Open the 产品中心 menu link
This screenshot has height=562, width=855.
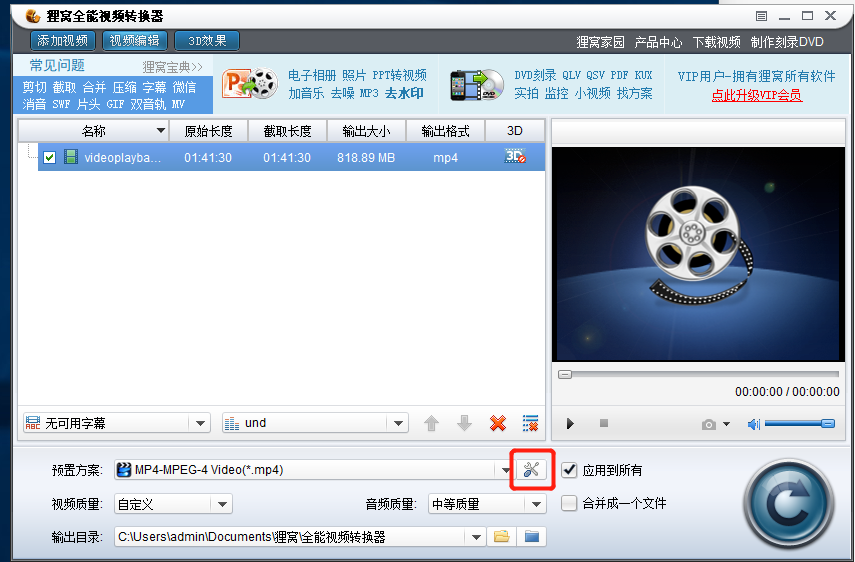click(x=658, y=42)
